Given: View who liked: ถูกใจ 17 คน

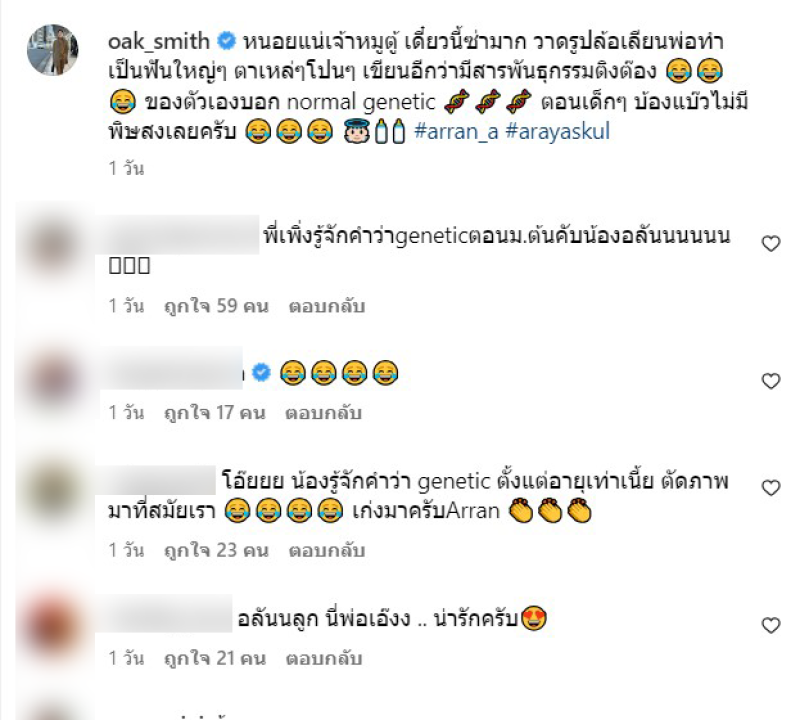Looking at the screenshot, I should pos(215,413).
